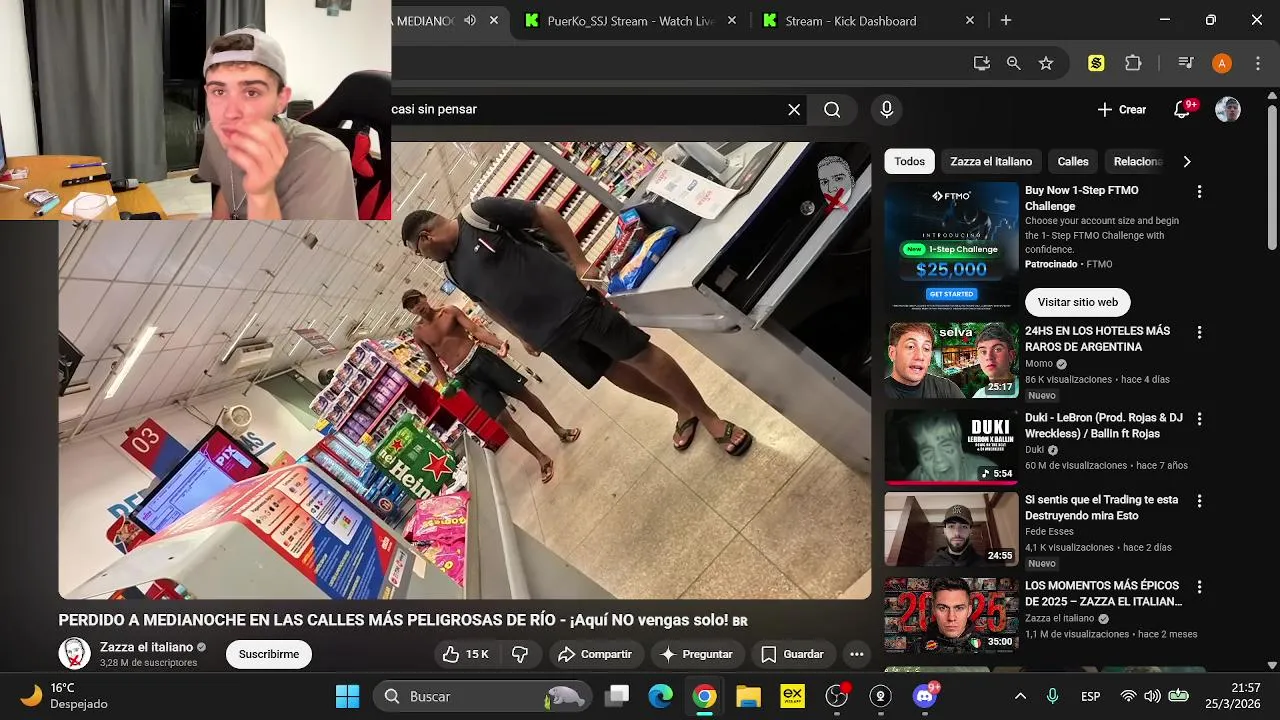
Task: Open YouTube notifications bell
Action: pyautogui.click(x=1182, y=110)
